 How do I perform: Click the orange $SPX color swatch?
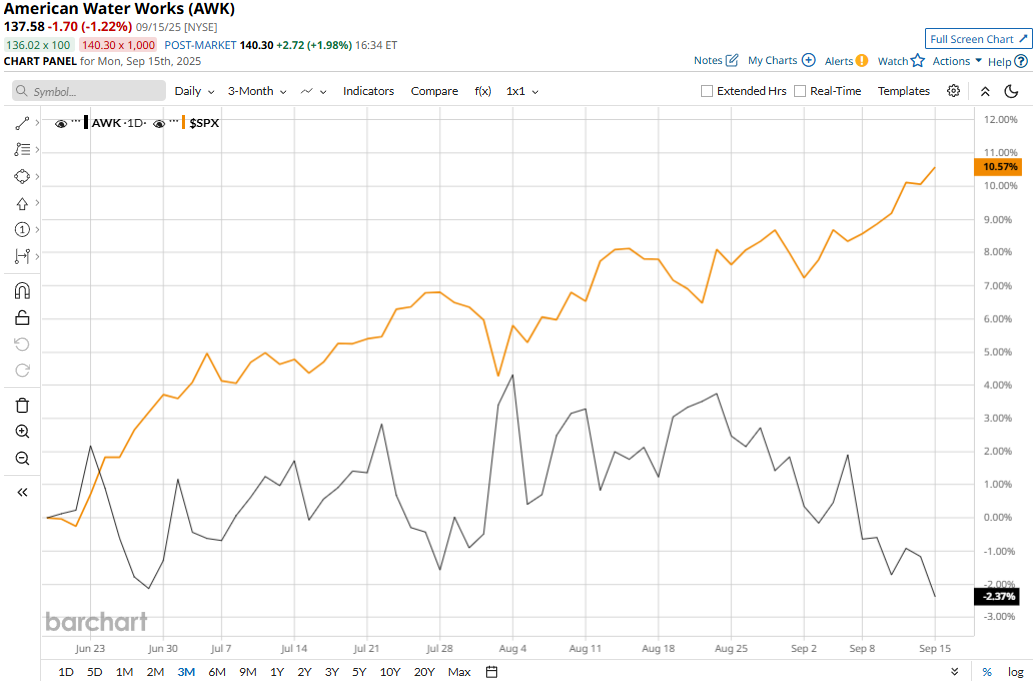(x=184, y=123)
